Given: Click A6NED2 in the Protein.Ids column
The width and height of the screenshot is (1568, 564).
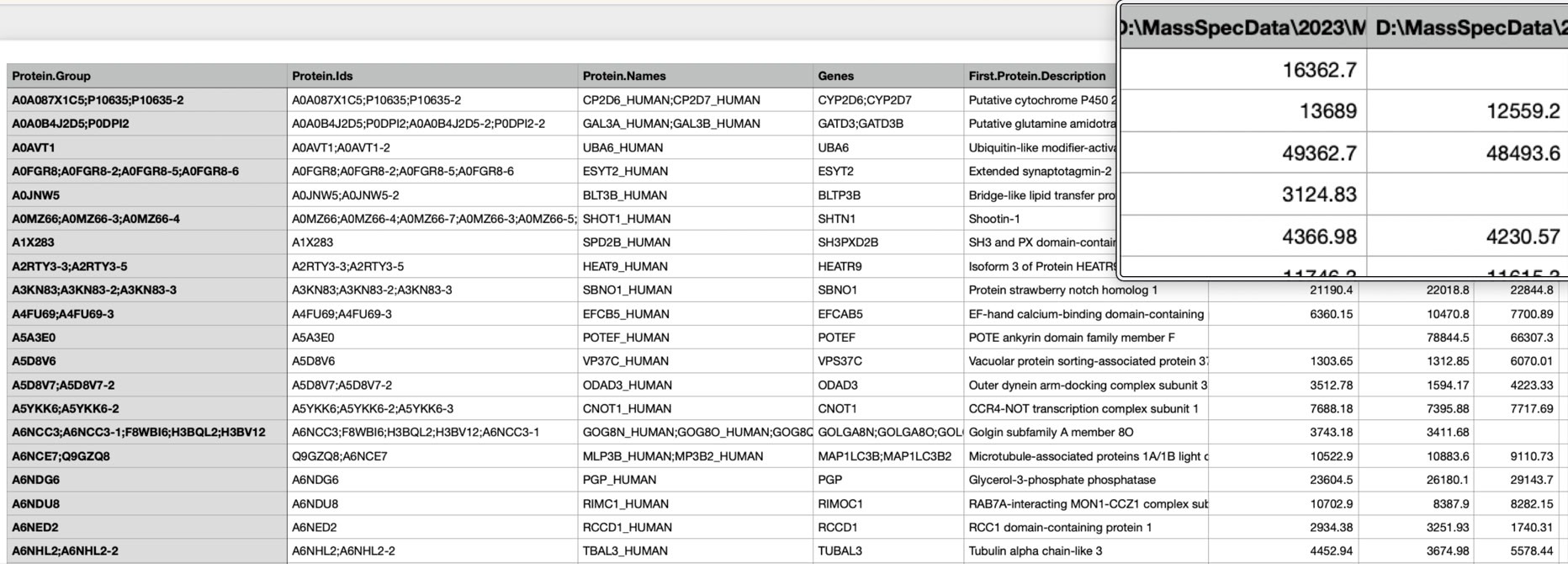Looking at the screenshot, I should coord(313,528).
